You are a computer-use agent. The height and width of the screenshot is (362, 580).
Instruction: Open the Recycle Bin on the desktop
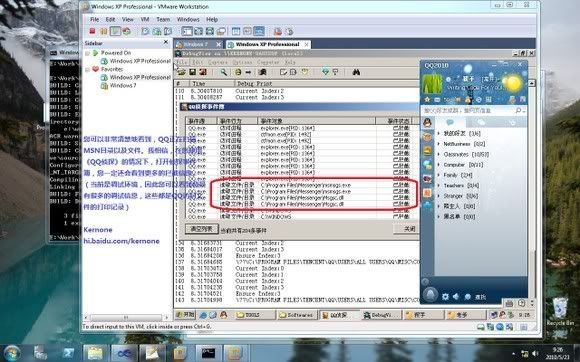tap(560, 312)
